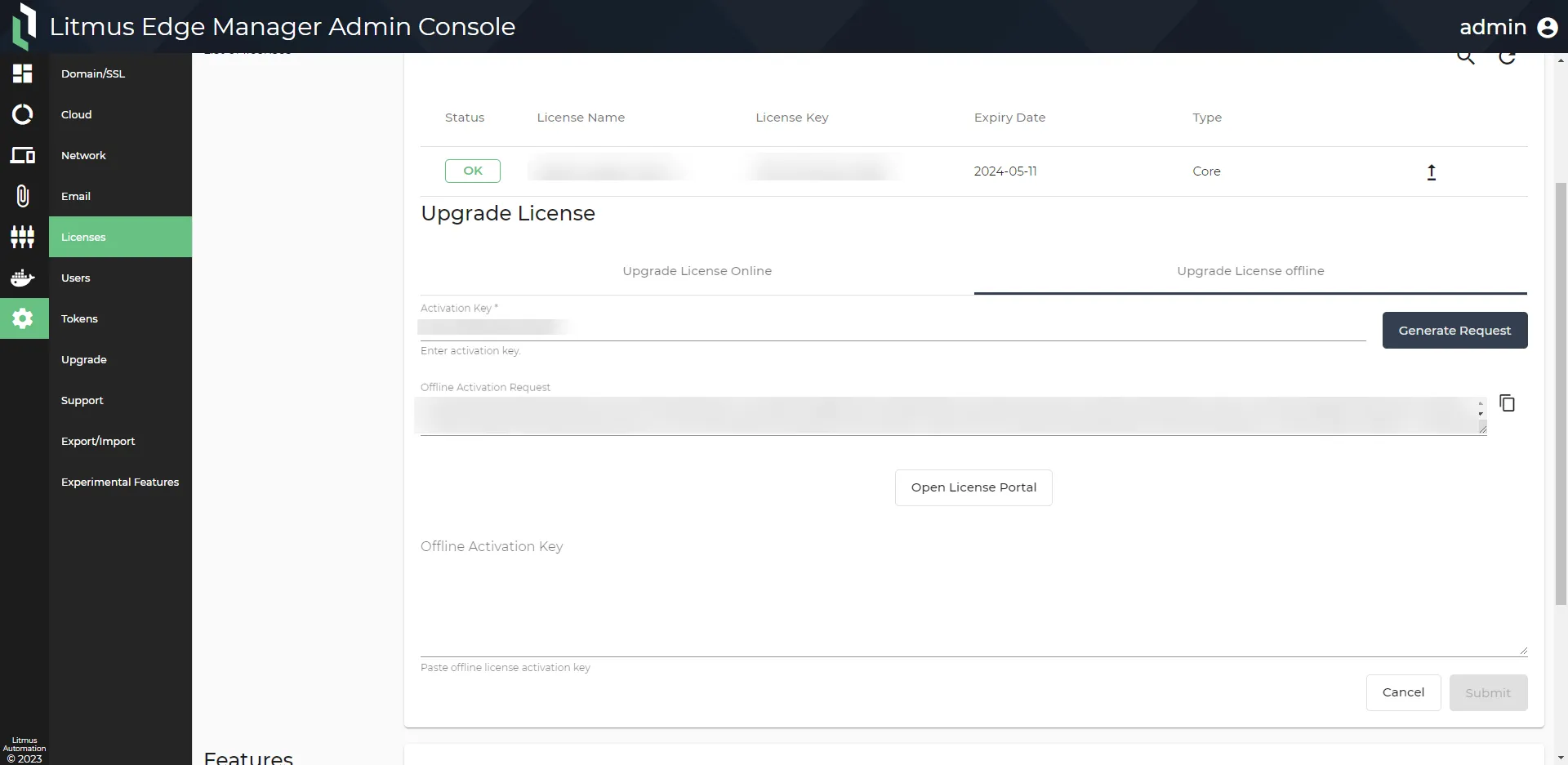Screen dimensions: 1568x765
Task: Click the Expiry Date column header
Action: [x=1009, y=118]
